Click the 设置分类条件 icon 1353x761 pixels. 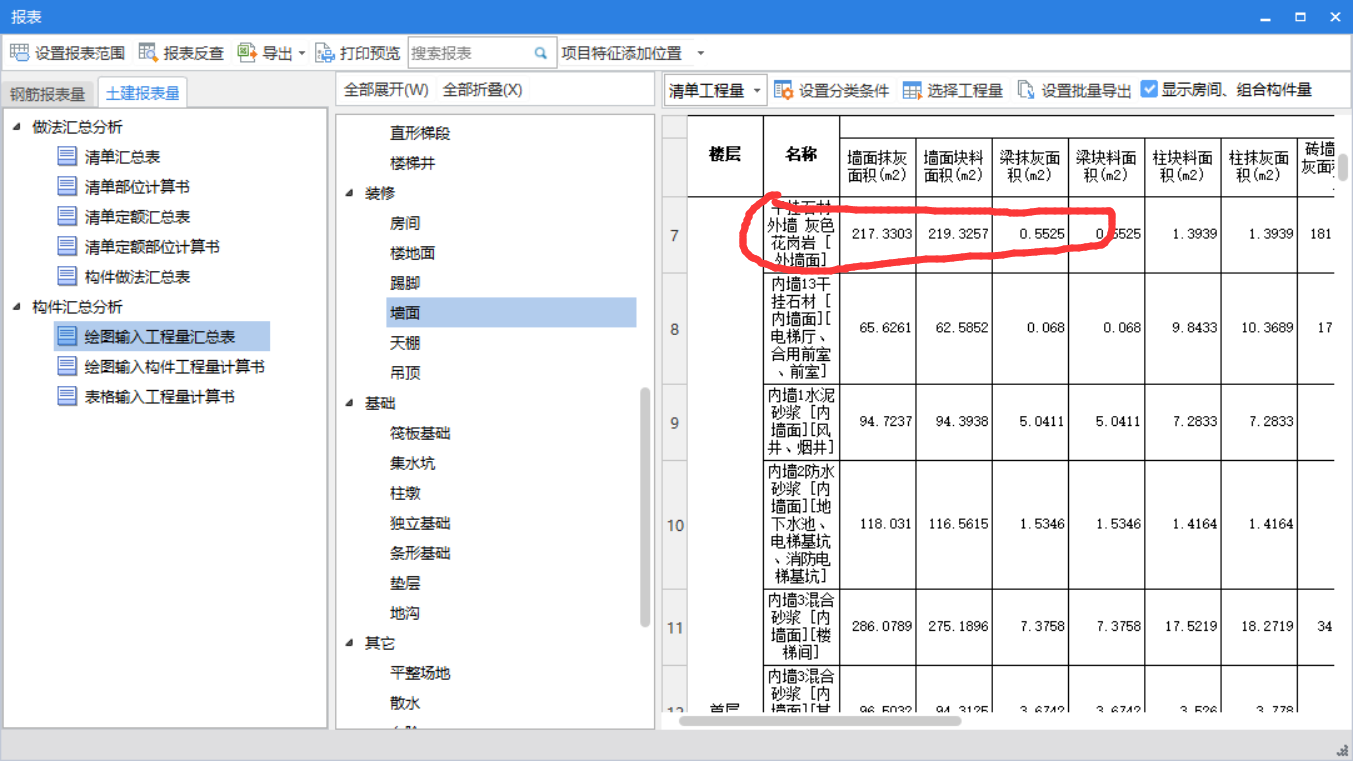point(784,90)
